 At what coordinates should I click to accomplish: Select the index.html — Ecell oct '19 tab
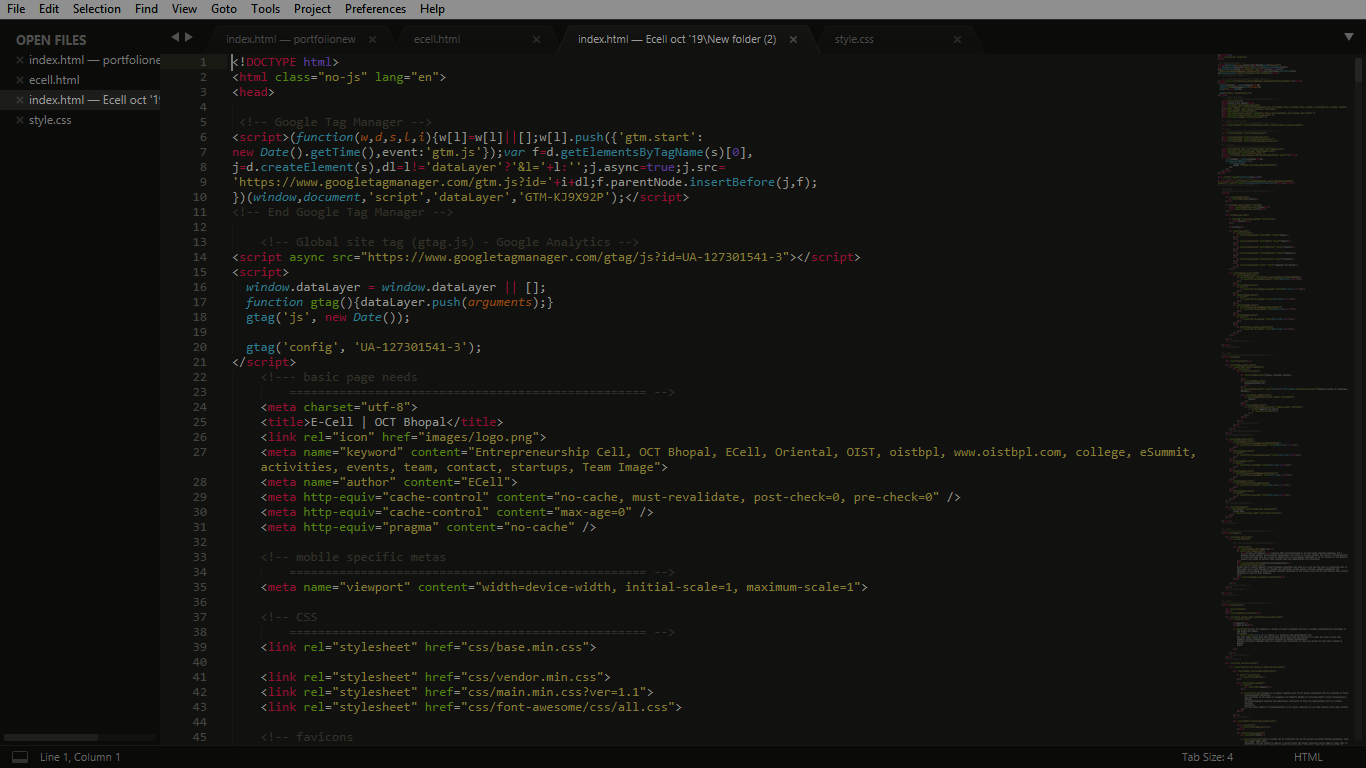click(677, 39)
